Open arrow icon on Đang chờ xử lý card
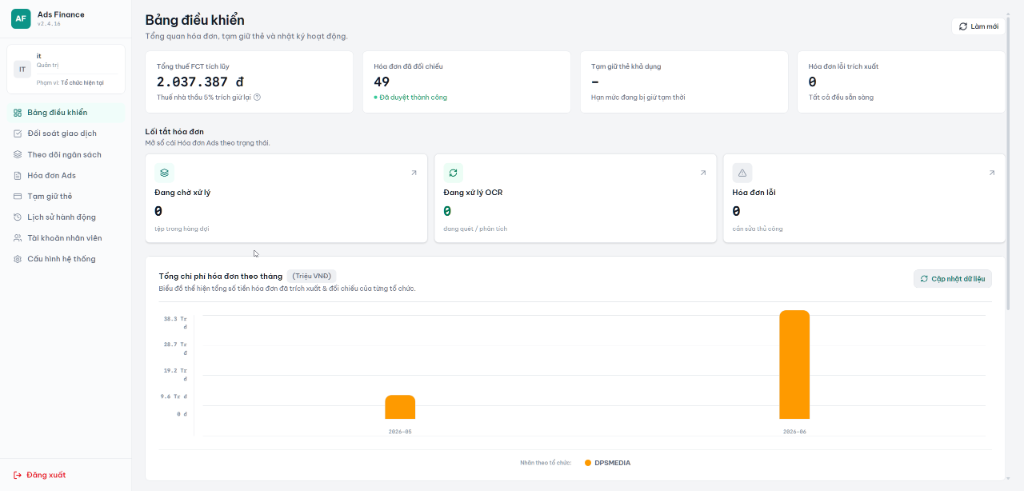Image resolution: width=1024 pixels, height=491 pixels. 413,173
